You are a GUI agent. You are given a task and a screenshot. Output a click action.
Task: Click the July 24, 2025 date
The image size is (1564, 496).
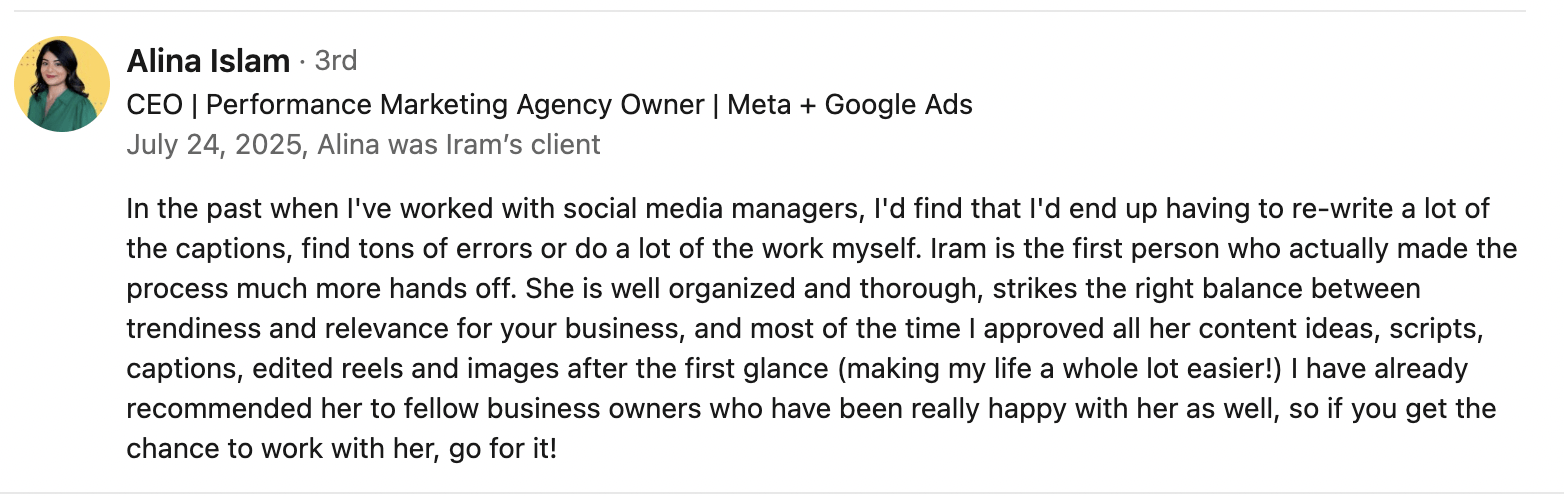pos(214,145)
